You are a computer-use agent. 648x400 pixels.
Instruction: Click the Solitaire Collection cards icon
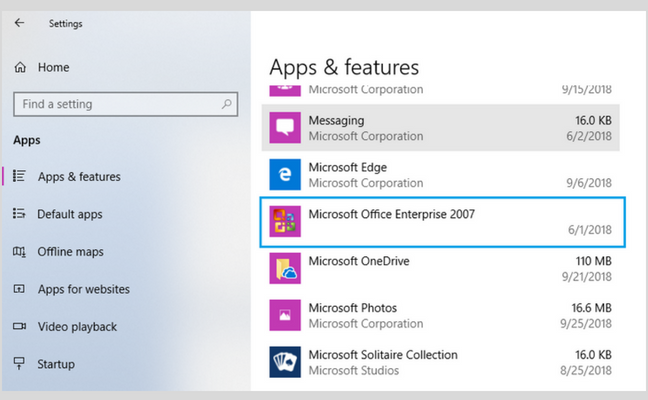tap(285, 362)
